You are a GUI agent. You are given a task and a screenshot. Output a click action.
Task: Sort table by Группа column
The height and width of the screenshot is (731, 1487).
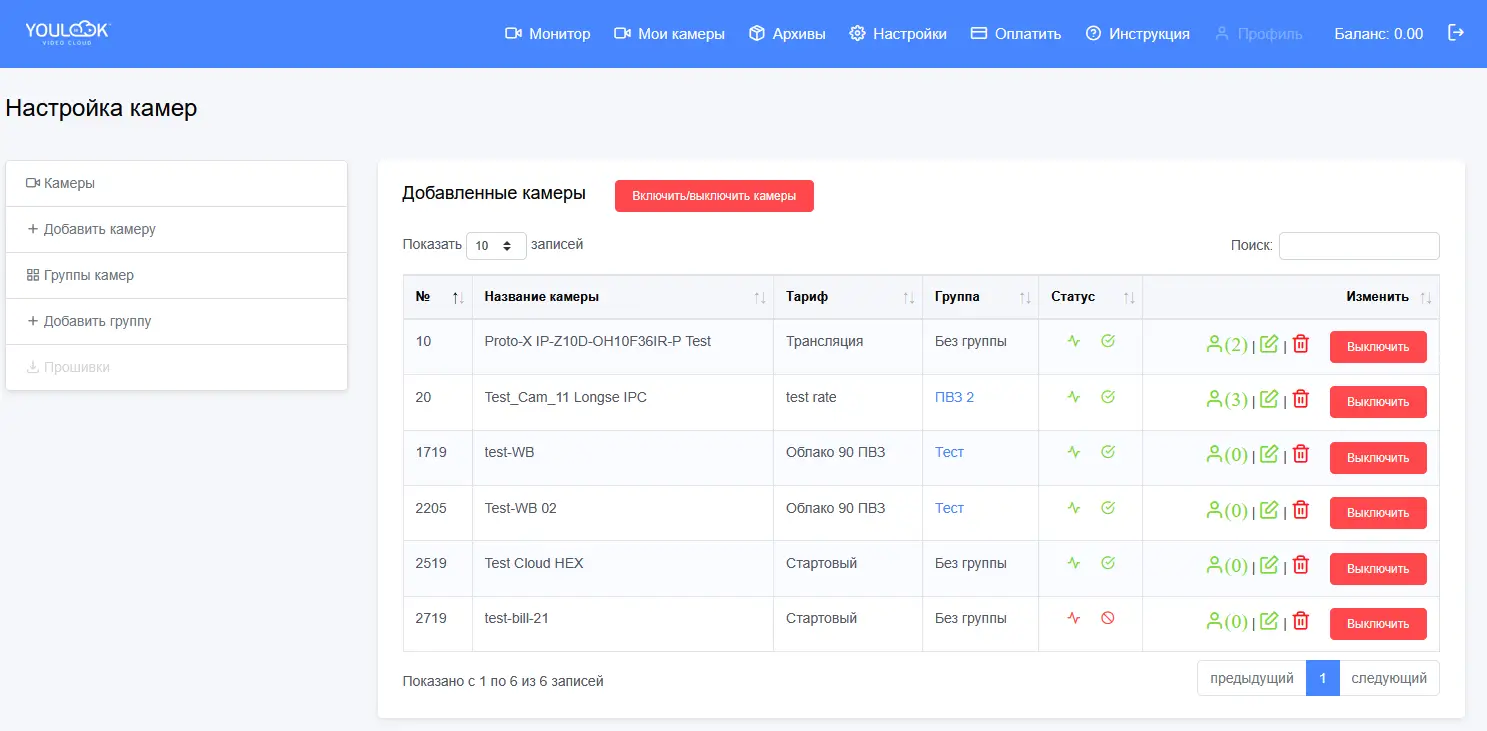981,297
